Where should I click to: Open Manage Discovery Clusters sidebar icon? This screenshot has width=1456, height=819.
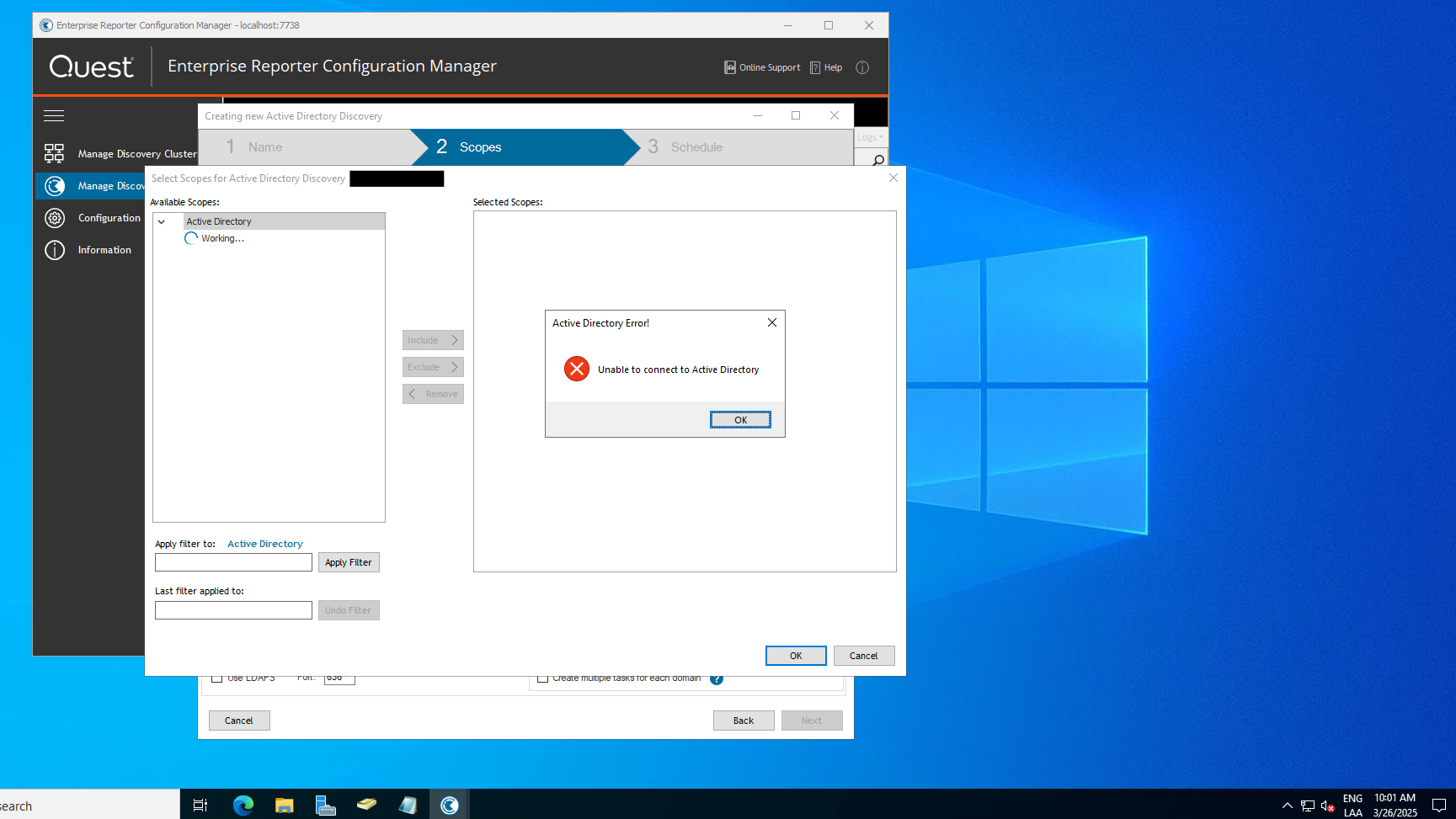pos(54,153)
